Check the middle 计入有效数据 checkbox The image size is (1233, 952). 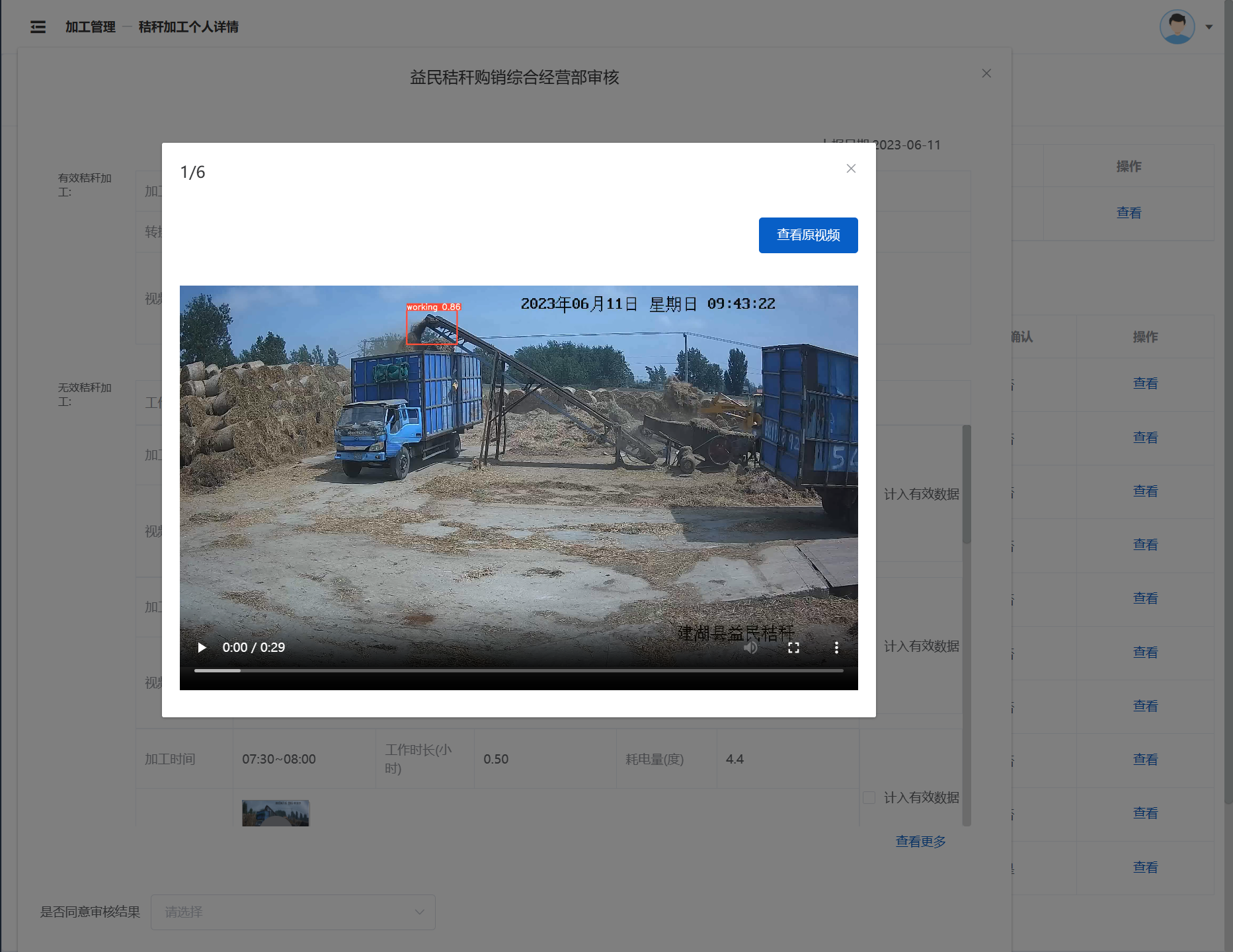pos(869,647)
